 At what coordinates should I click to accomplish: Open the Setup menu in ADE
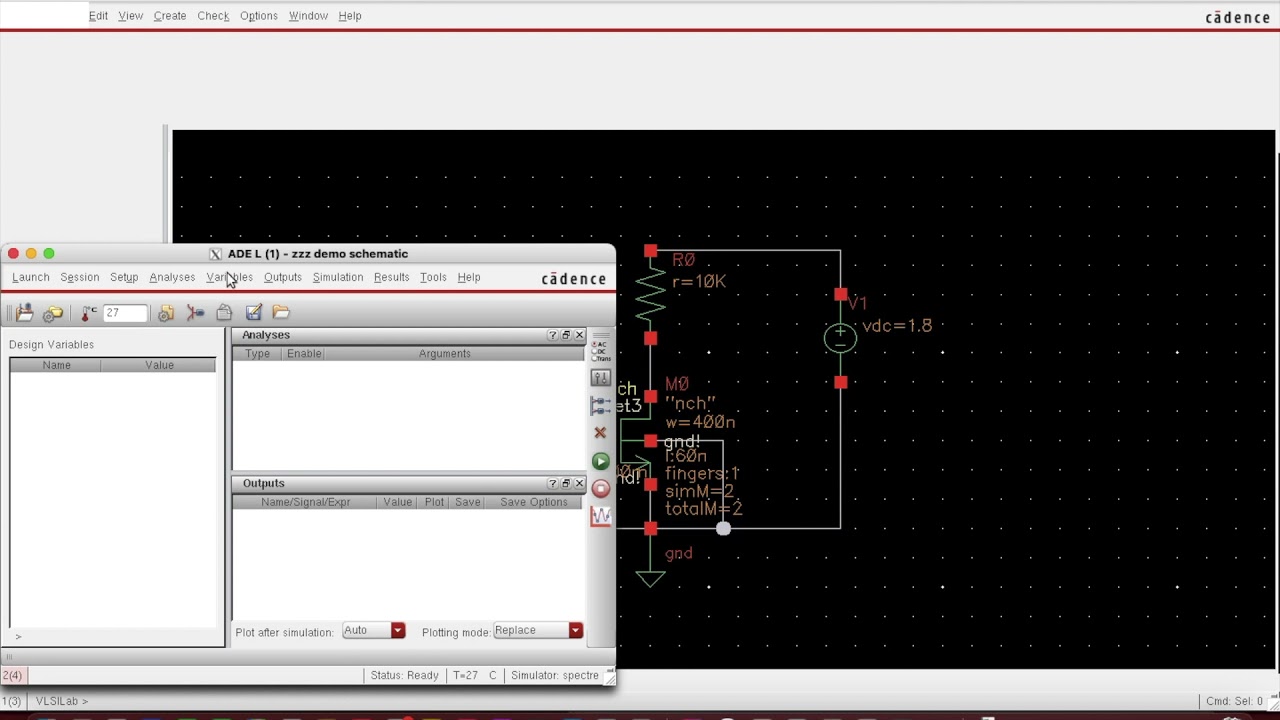[x=124, y=277]
